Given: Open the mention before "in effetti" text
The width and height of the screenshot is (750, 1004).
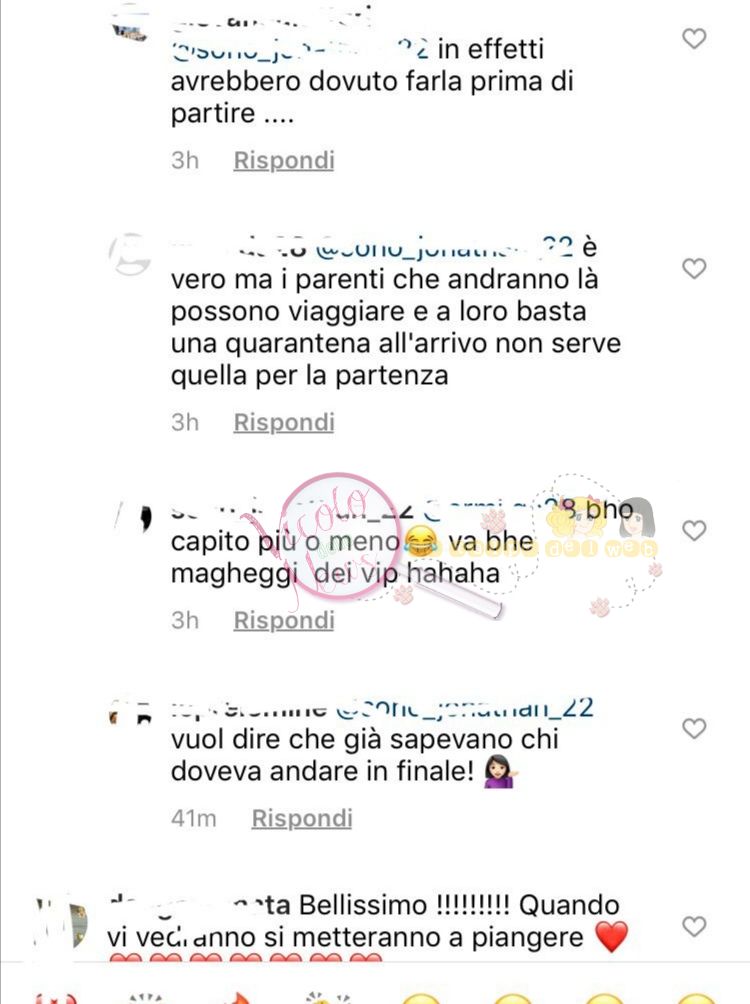Looking at the screenshot, I should pos(300,50).
